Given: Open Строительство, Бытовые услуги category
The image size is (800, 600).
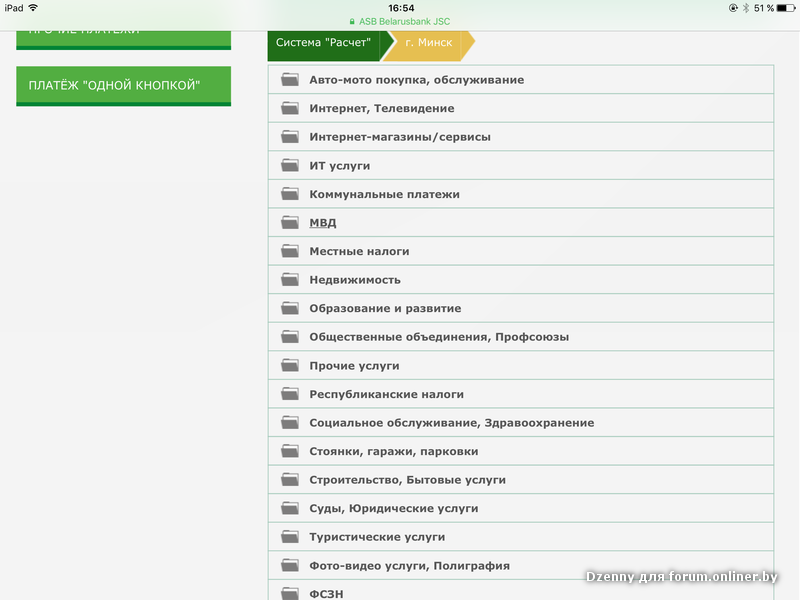Looking at the screenshot, I should pyautogui.click(x=521, y=480).
